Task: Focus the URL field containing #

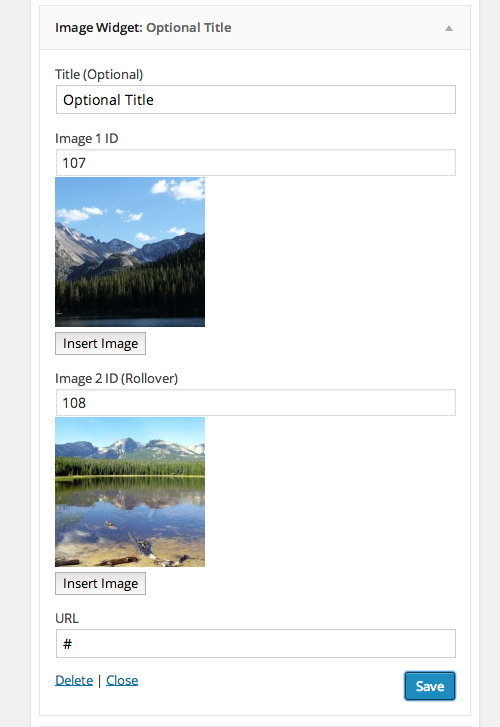Action: coord(256,644)
